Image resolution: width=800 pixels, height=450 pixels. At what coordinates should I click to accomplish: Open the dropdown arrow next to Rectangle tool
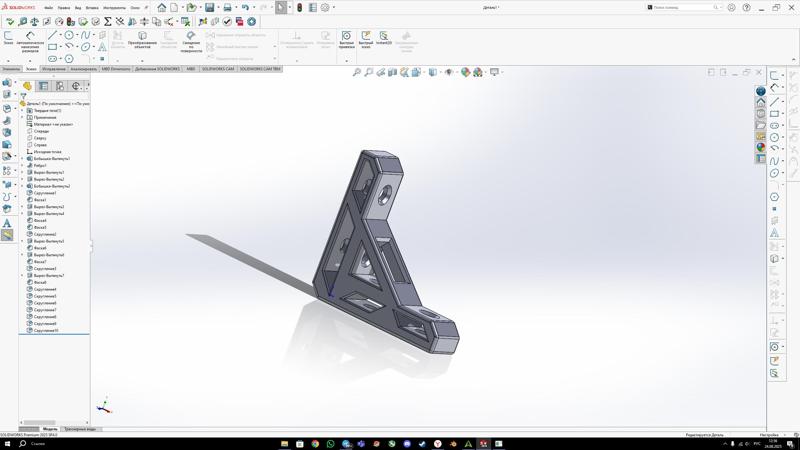point(61,46)
